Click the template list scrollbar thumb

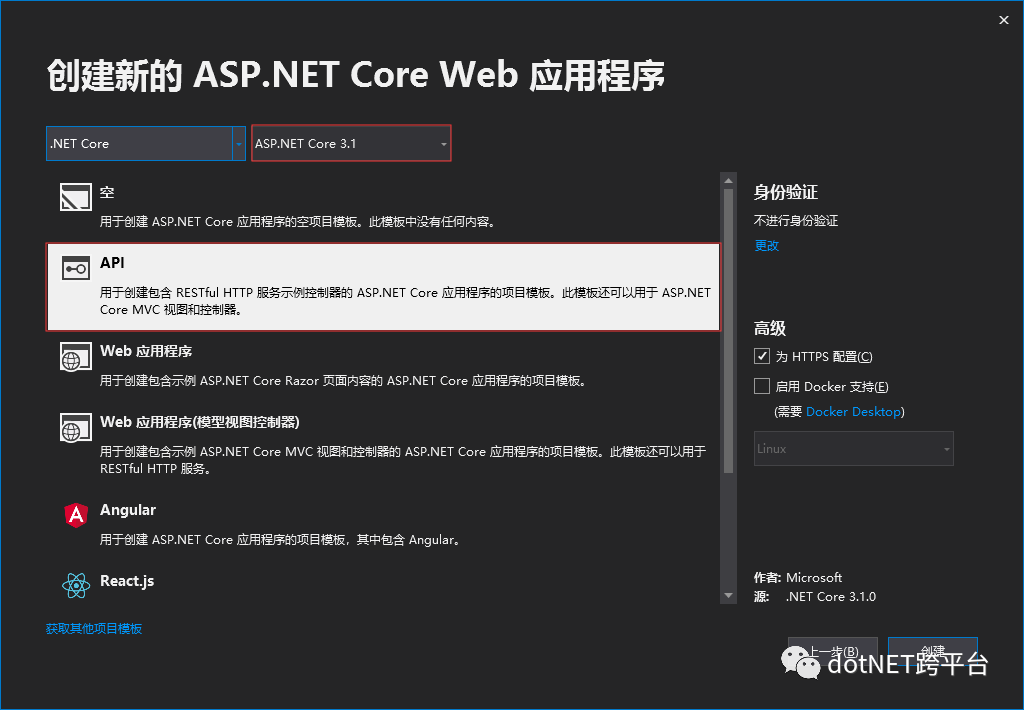(x=729, y=331)
